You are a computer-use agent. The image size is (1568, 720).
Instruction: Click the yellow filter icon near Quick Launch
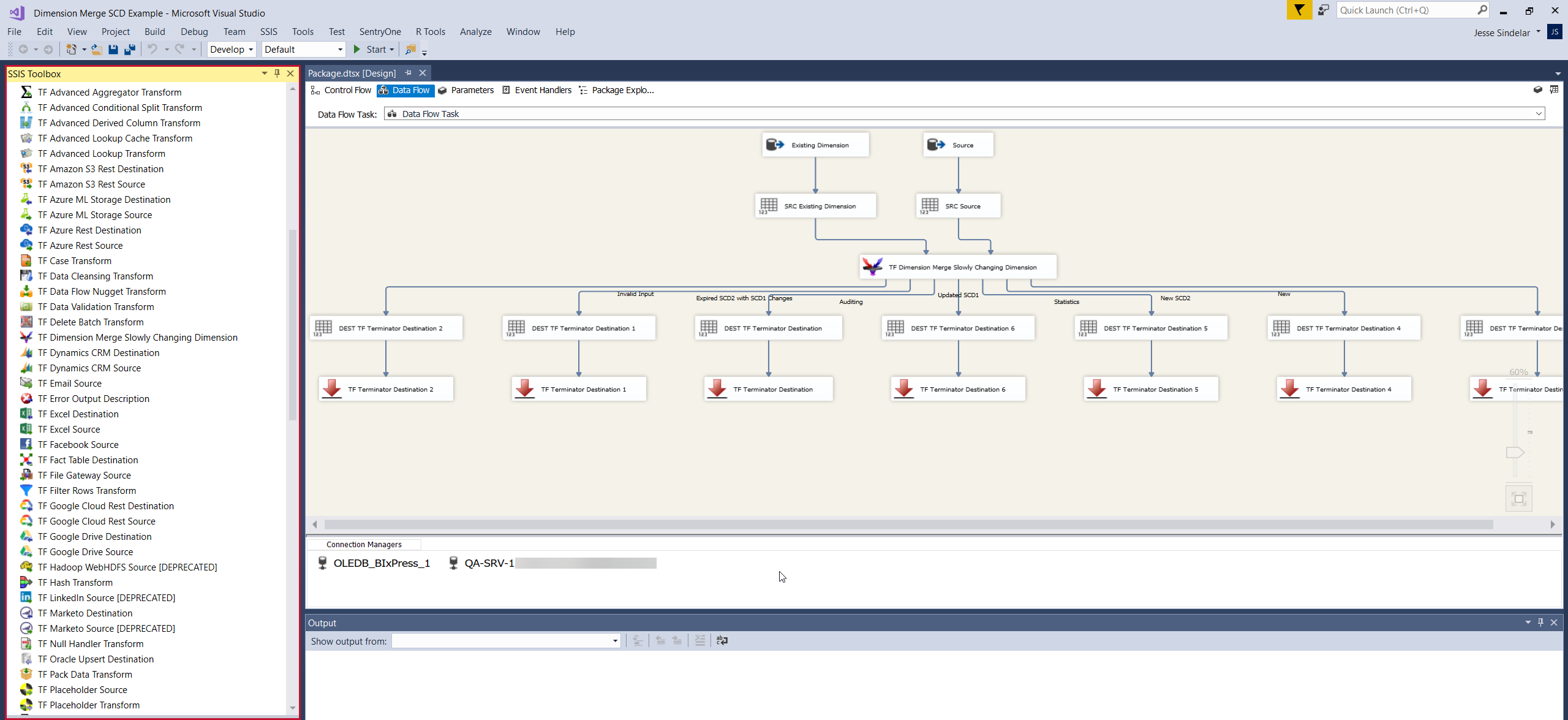pos(1299,10)
